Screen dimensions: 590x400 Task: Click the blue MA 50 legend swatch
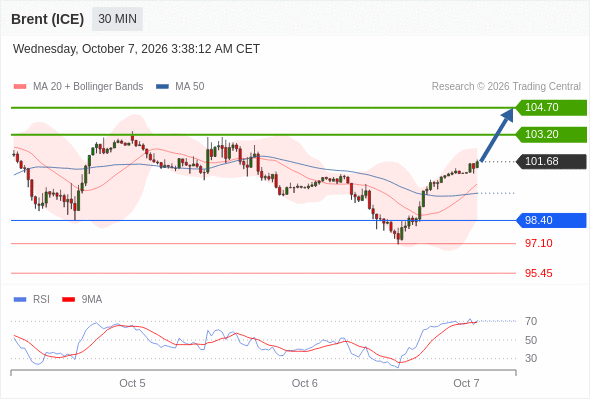coord(163,87)
